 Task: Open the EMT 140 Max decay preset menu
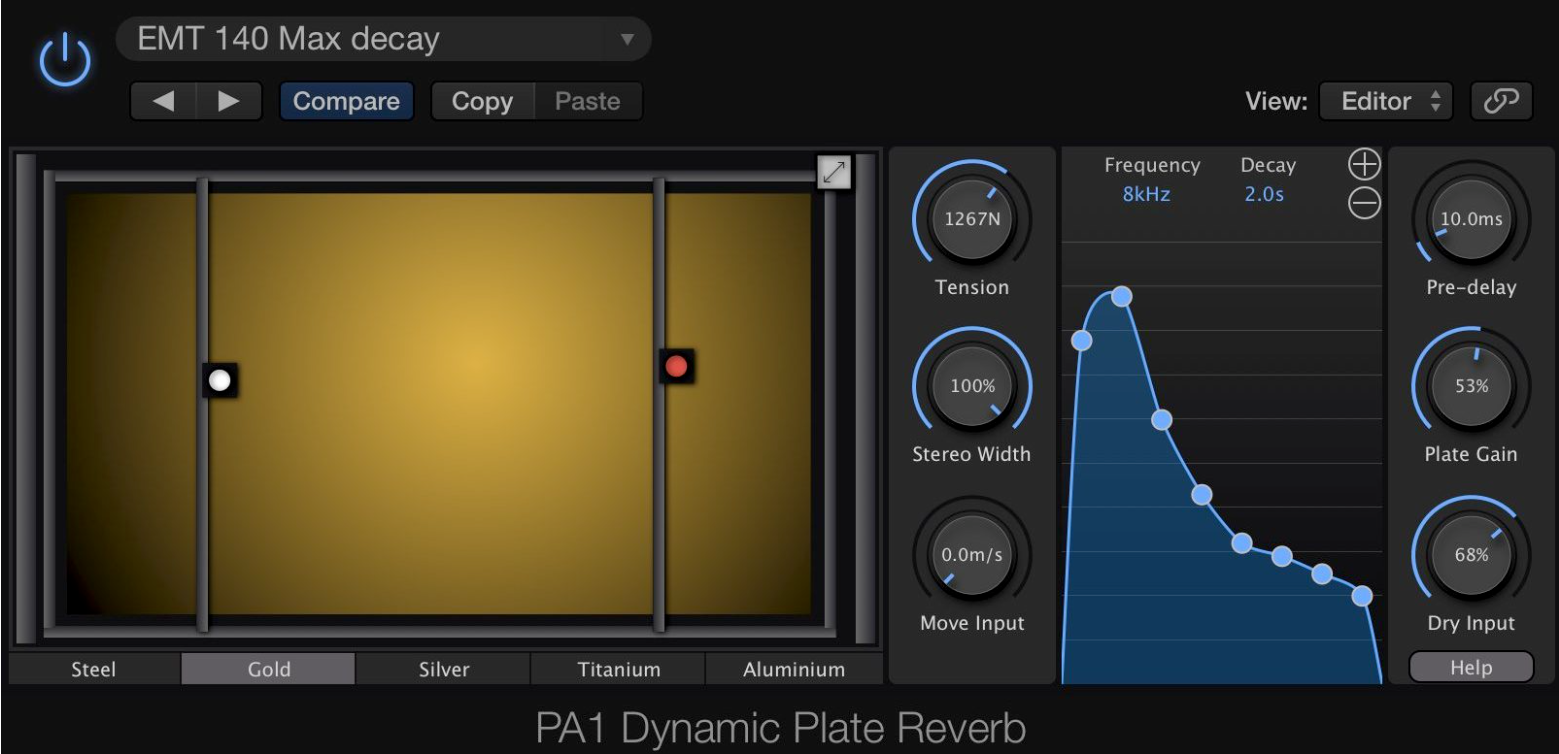click(x=384, y=39)
